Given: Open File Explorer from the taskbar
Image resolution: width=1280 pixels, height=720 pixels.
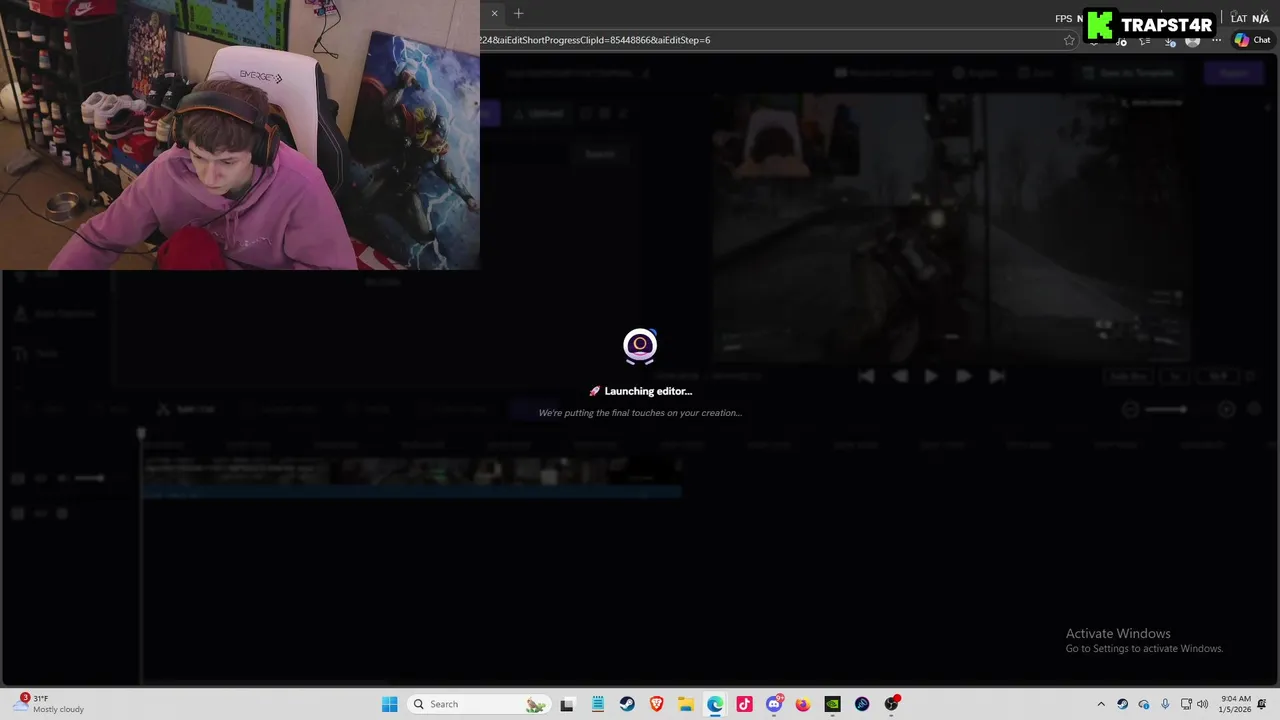Looking at the screenshot, I should pos(685,704).
